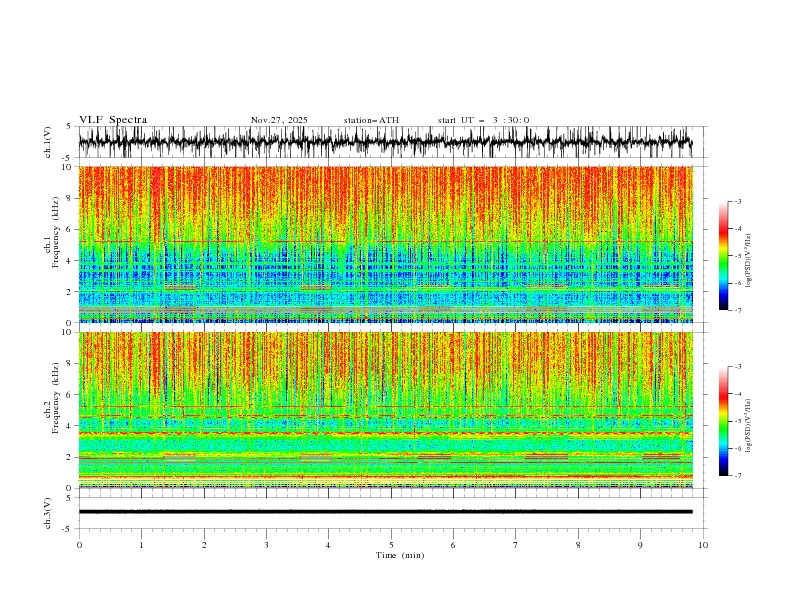Click the time axis tick label '10'

(x=703, y=545)
